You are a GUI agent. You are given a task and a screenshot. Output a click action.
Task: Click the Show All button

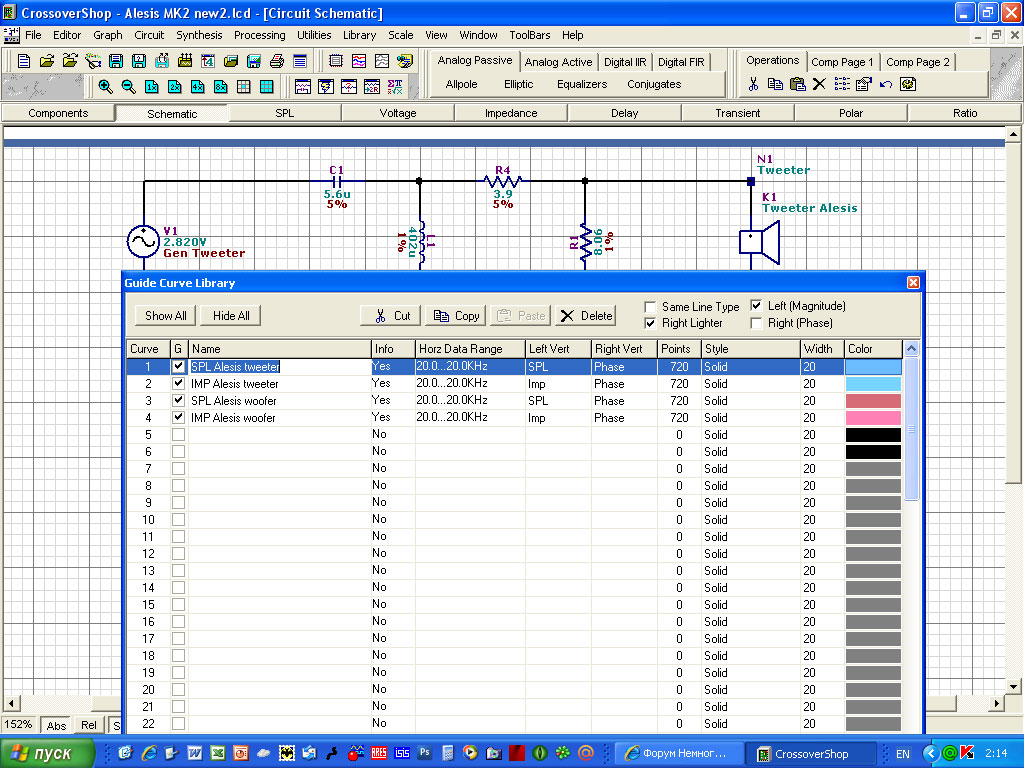tap(165, 315)
